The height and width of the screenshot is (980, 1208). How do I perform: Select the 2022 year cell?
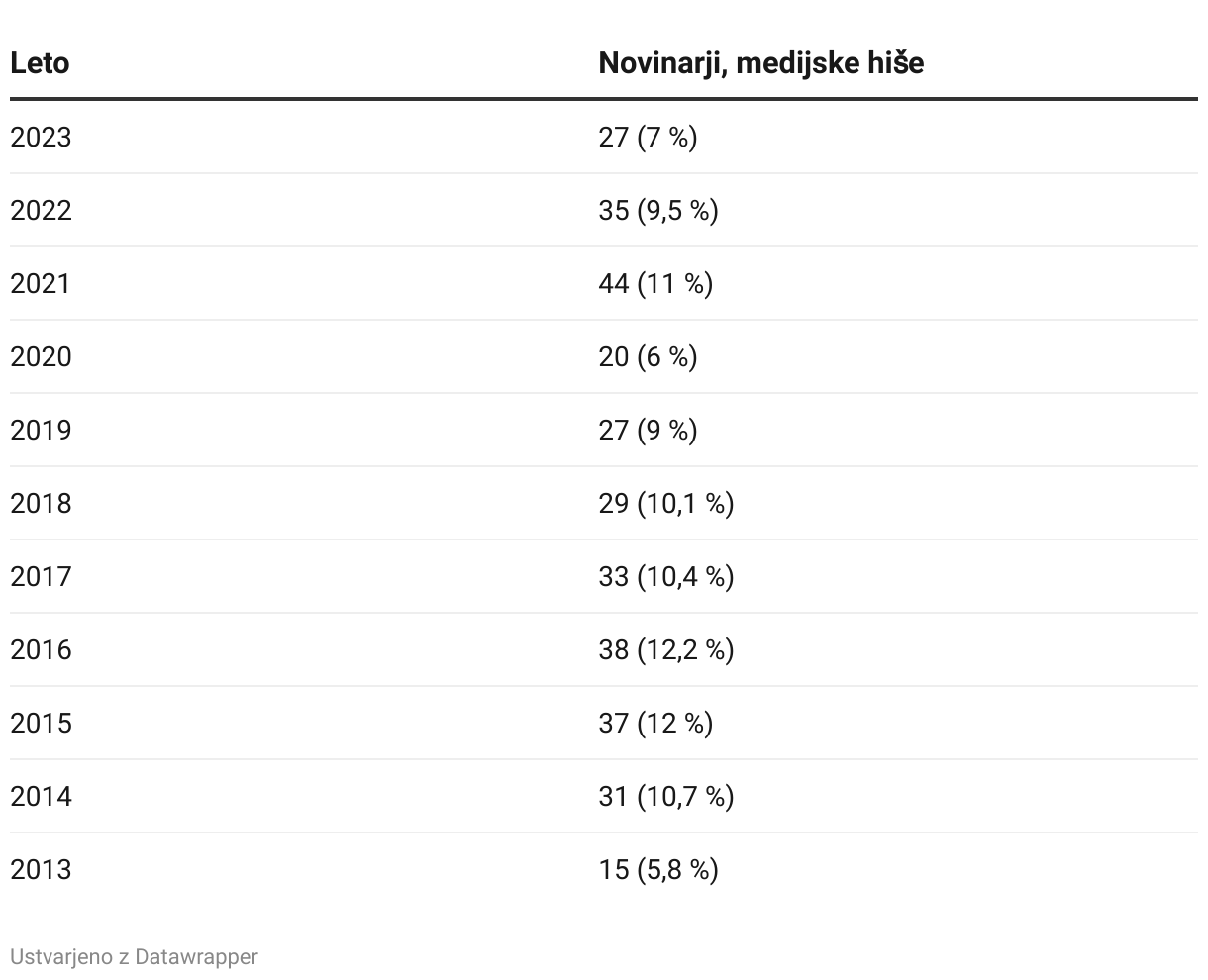[42, 210]
